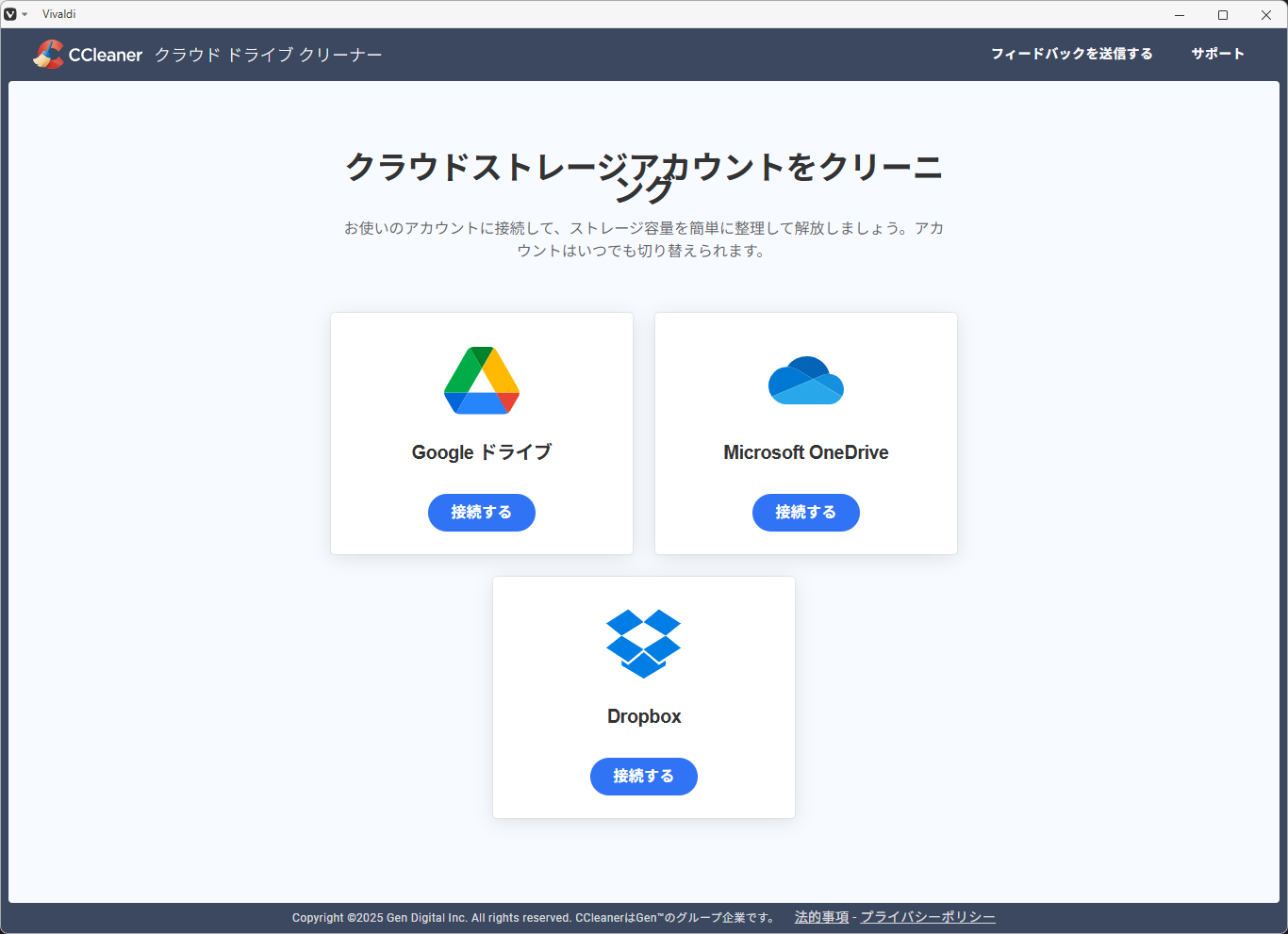Screen dimensions: 1288x934
Task: Open 法的事項 link in footer
Action: point(821,917)
